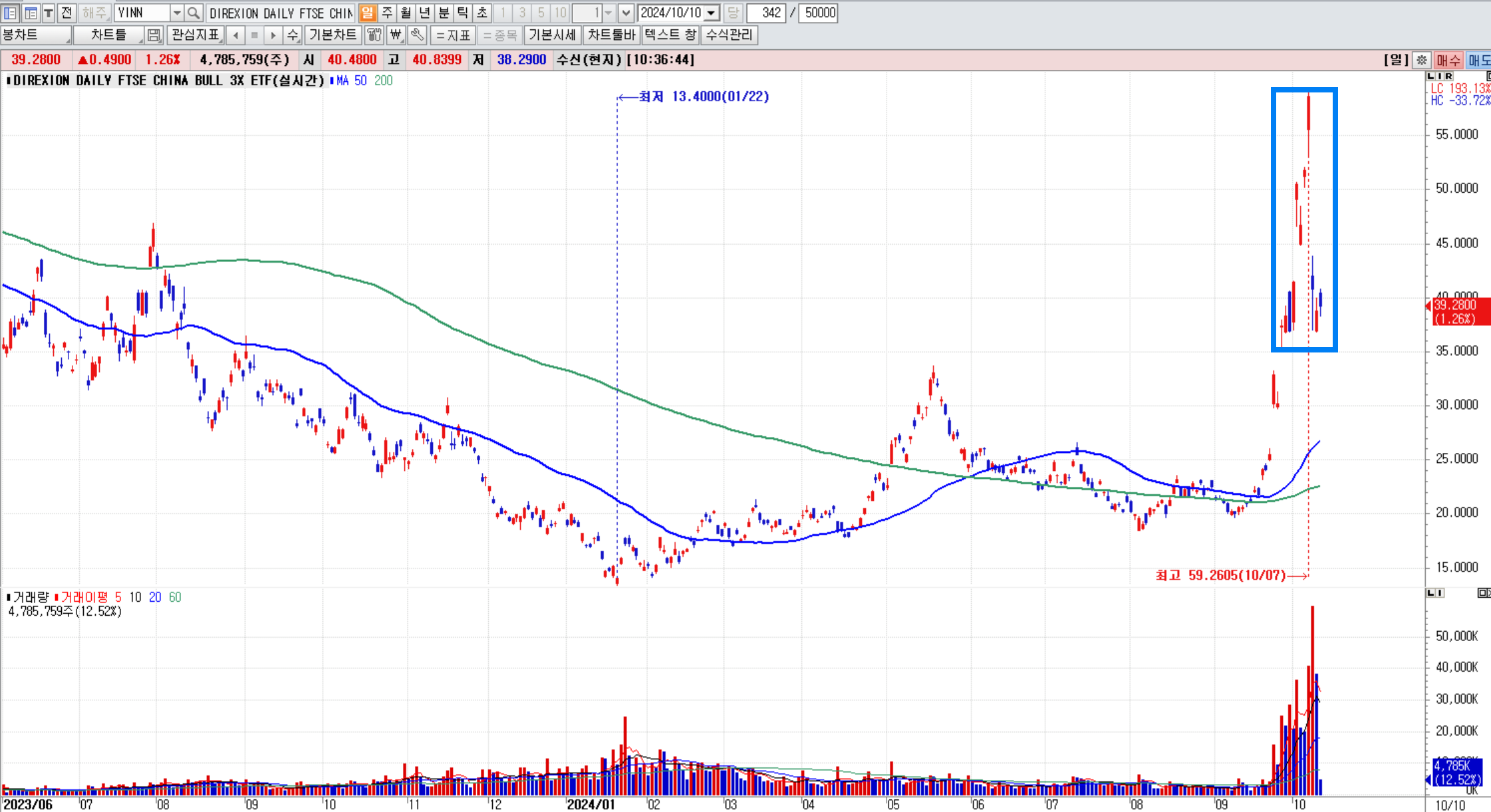Switch to 주 weekly period

tap(387, 13)
